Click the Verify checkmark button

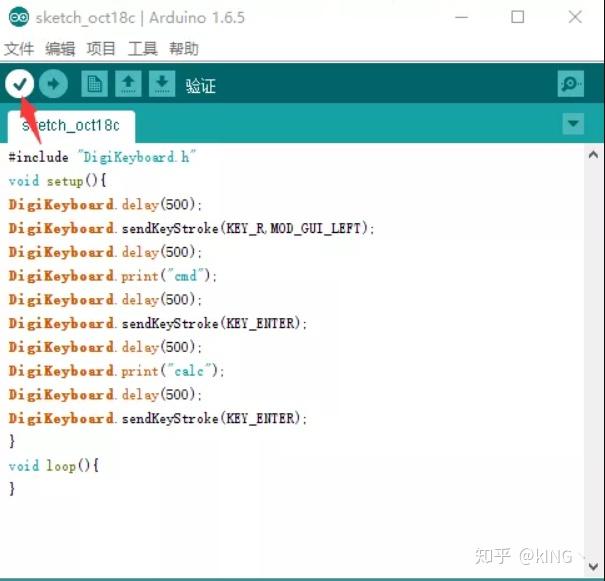(20, 84)
